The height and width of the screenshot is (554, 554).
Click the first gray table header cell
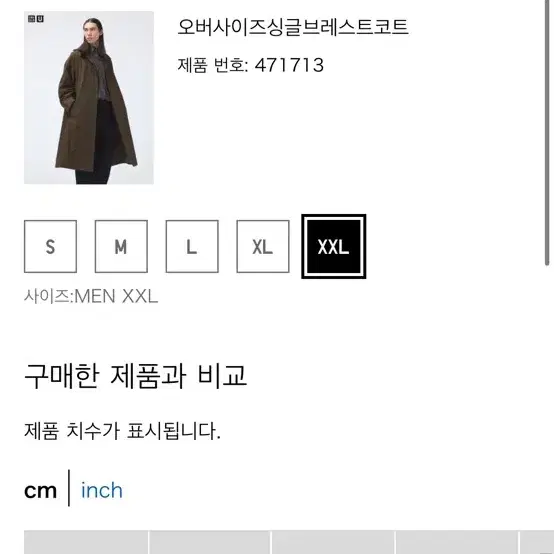point(86,542)
